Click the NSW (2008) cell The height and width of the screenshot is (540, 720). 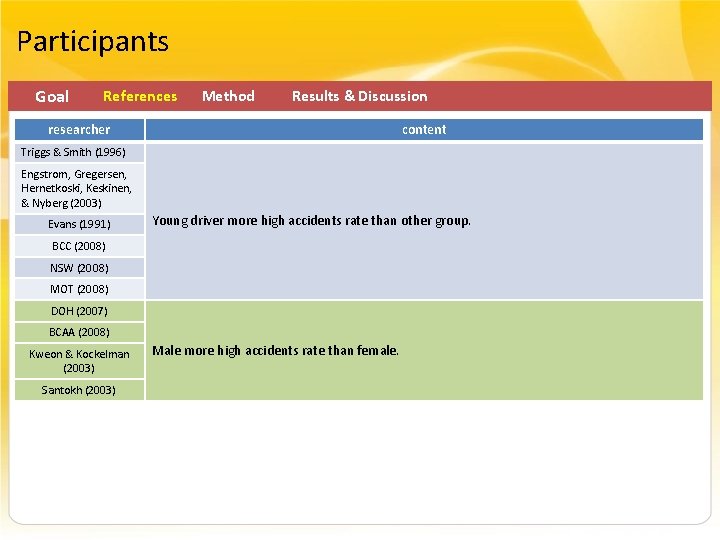tap(79, 268)
